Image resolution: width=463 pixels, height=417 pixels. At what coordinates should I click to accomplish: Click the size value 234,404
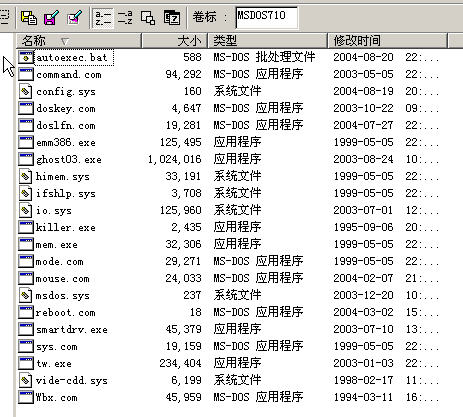(x=180, y=363)
